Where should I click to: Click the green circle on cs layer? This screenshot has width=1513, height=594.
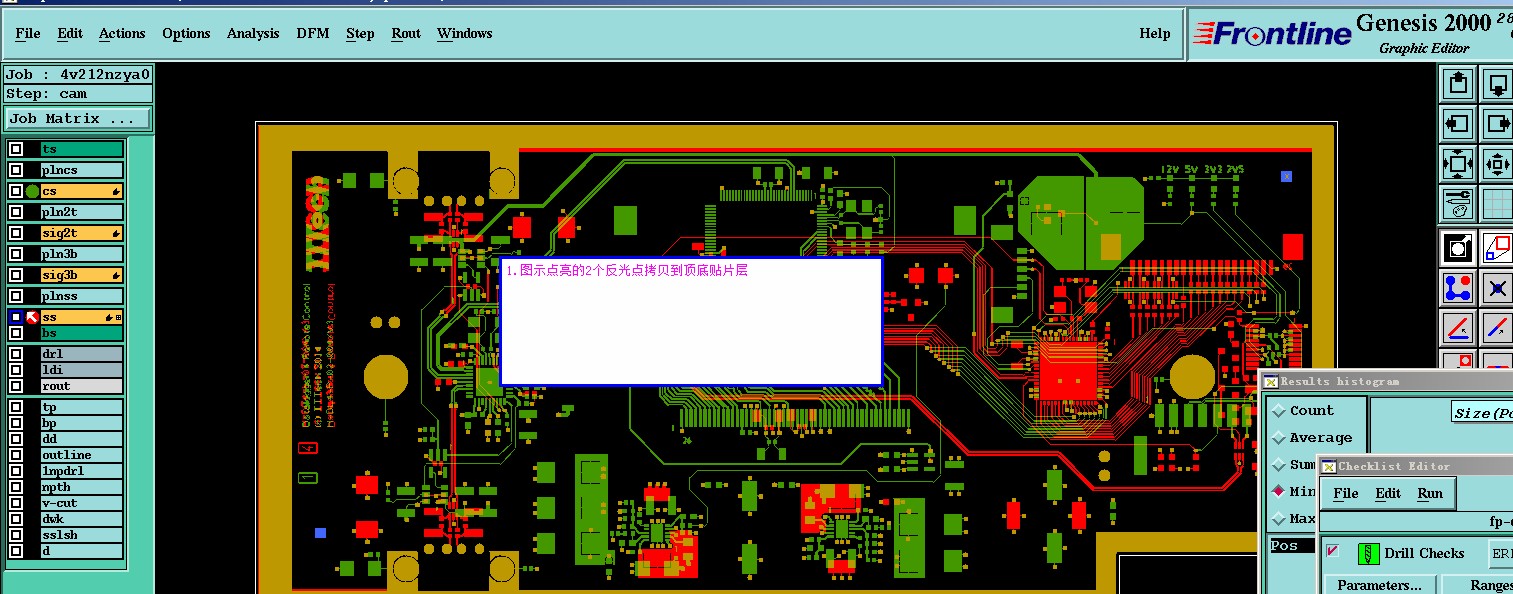click(33, 191)
